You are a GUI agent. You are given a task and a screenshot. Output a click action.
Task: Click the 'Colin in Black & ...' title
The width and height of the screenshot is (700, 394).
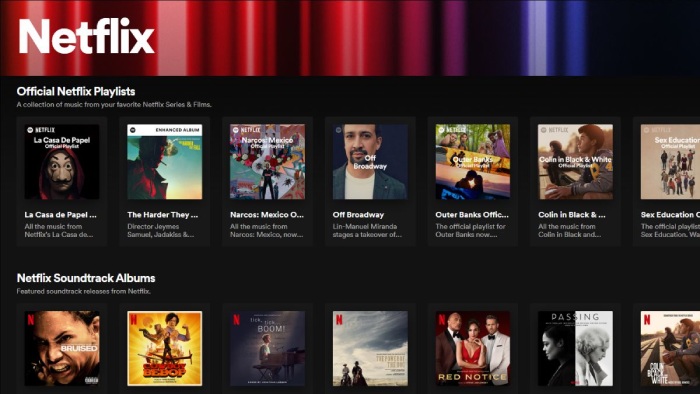point(571,215)
